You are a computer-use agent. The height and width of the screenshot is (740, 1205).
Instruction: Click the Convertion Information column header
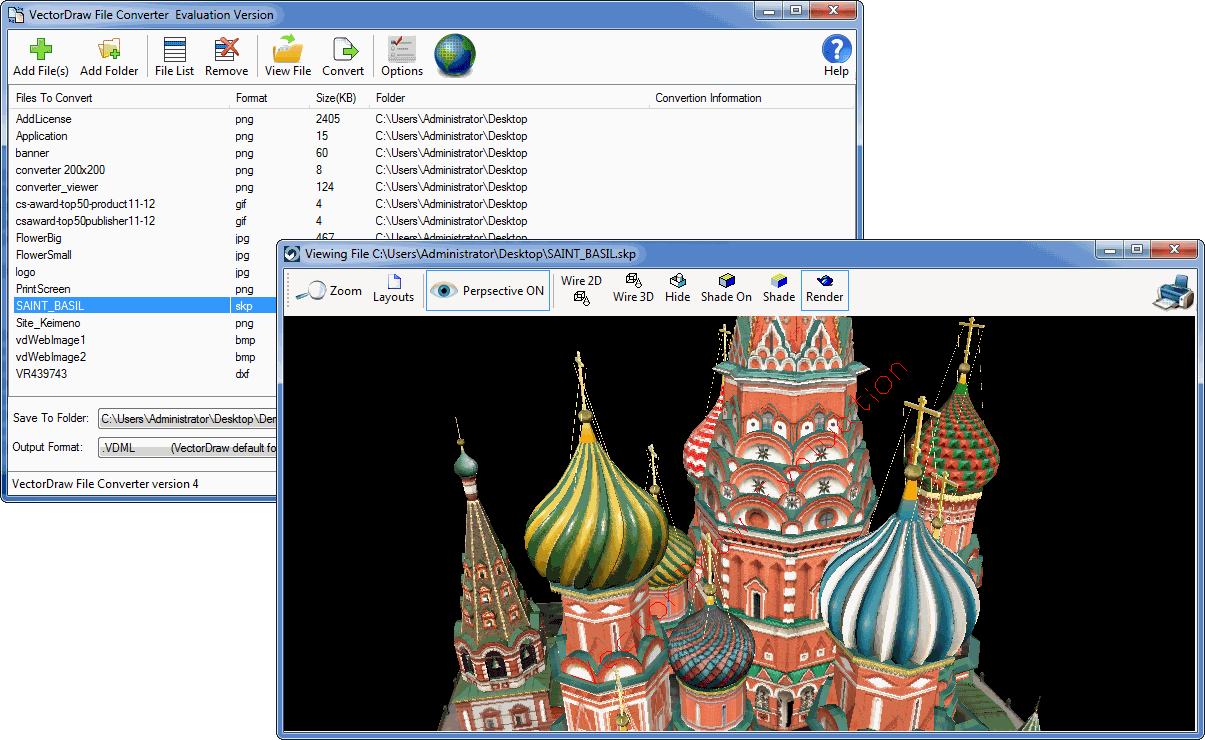pos(752,98)
